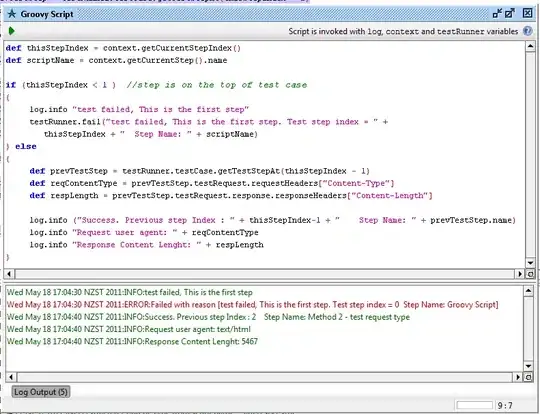The image size is (540, 414).
Task: Click the 'def prevTestStep' code line
Action: (199, 171)
